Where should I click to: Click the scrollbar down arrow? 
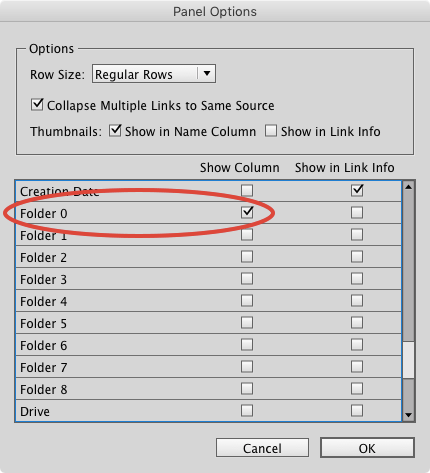(408, 415)
